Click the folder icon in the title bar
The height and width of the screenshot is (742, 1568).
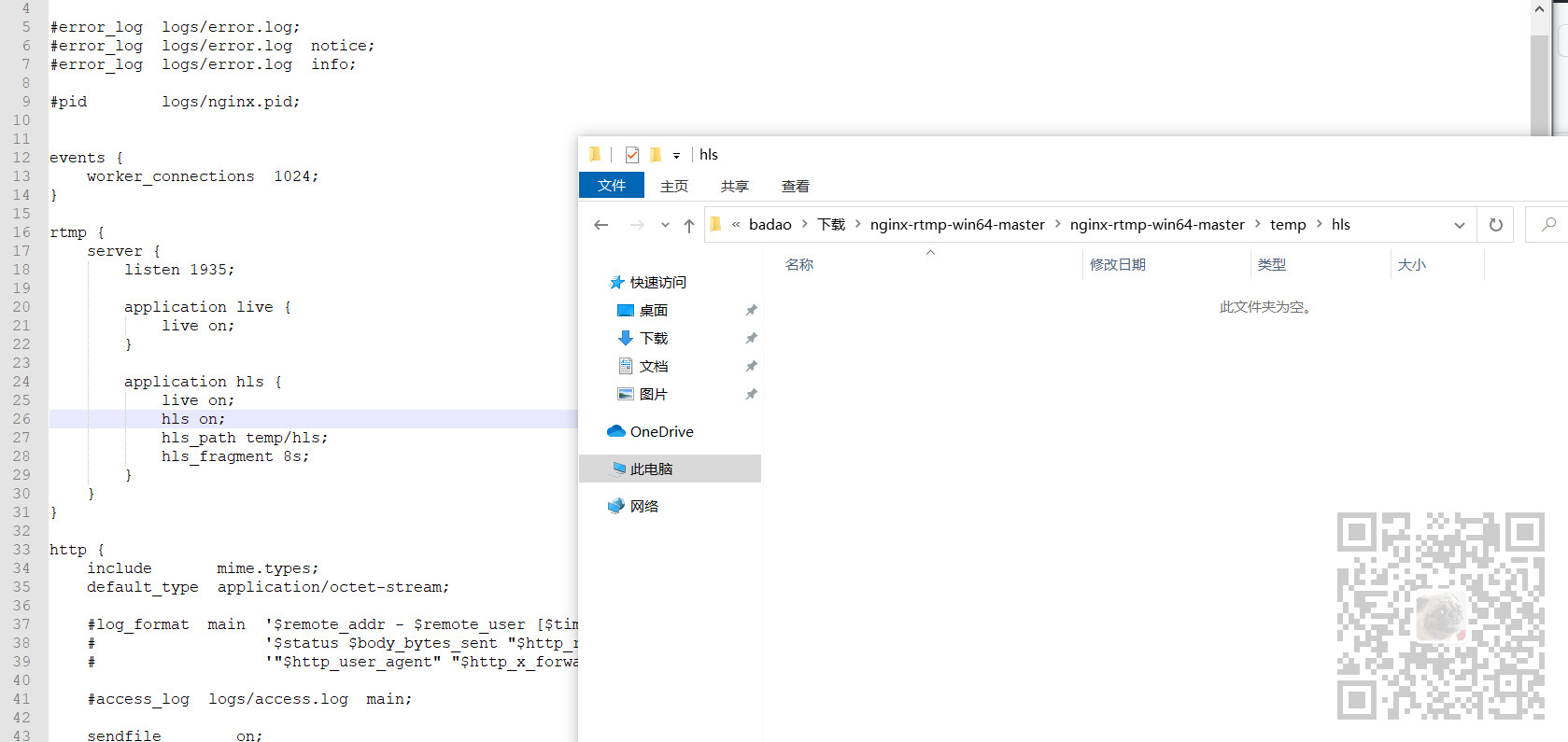[x=595, y=155]
